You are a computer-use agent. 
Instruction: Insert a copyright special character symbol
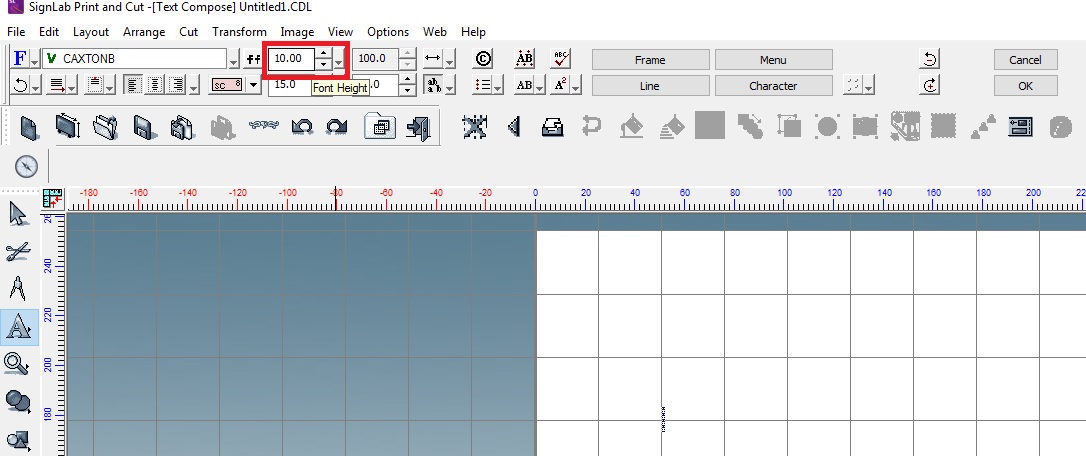[x=483, y=59]
